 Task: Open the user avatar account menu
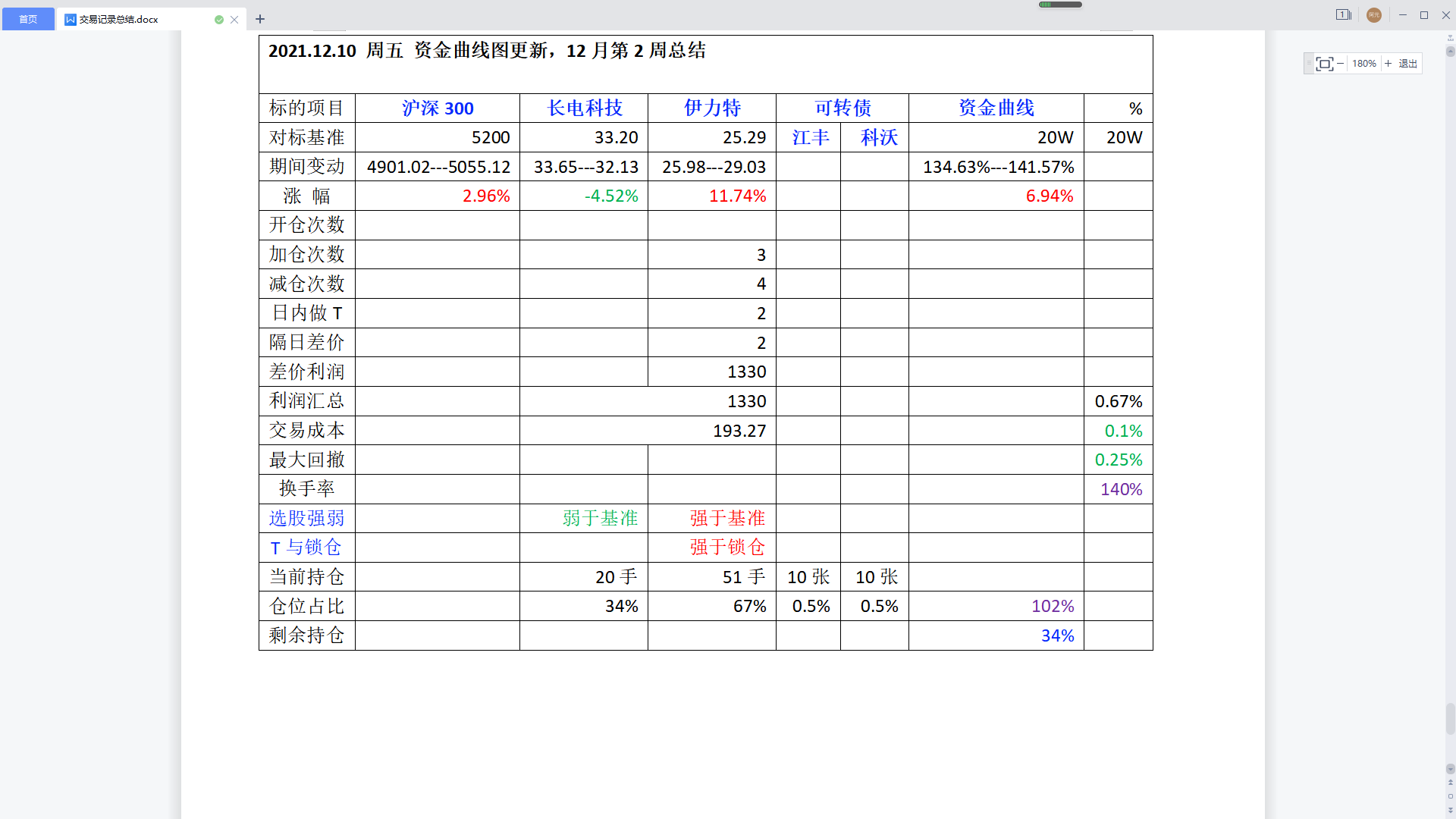click(x=1374, y=15)
